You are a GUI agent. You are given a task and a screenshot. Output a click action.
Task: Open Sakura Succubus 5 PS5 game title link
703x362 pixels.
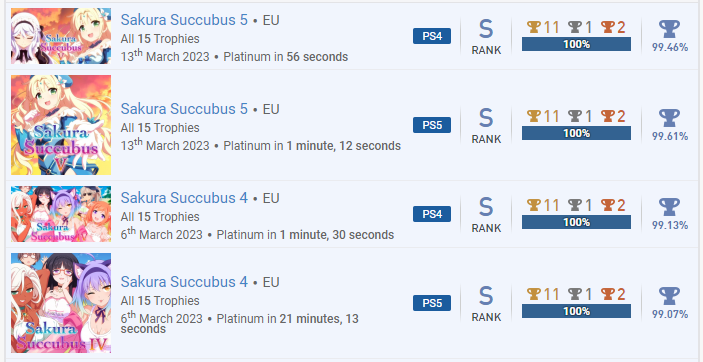pos(184,109)
